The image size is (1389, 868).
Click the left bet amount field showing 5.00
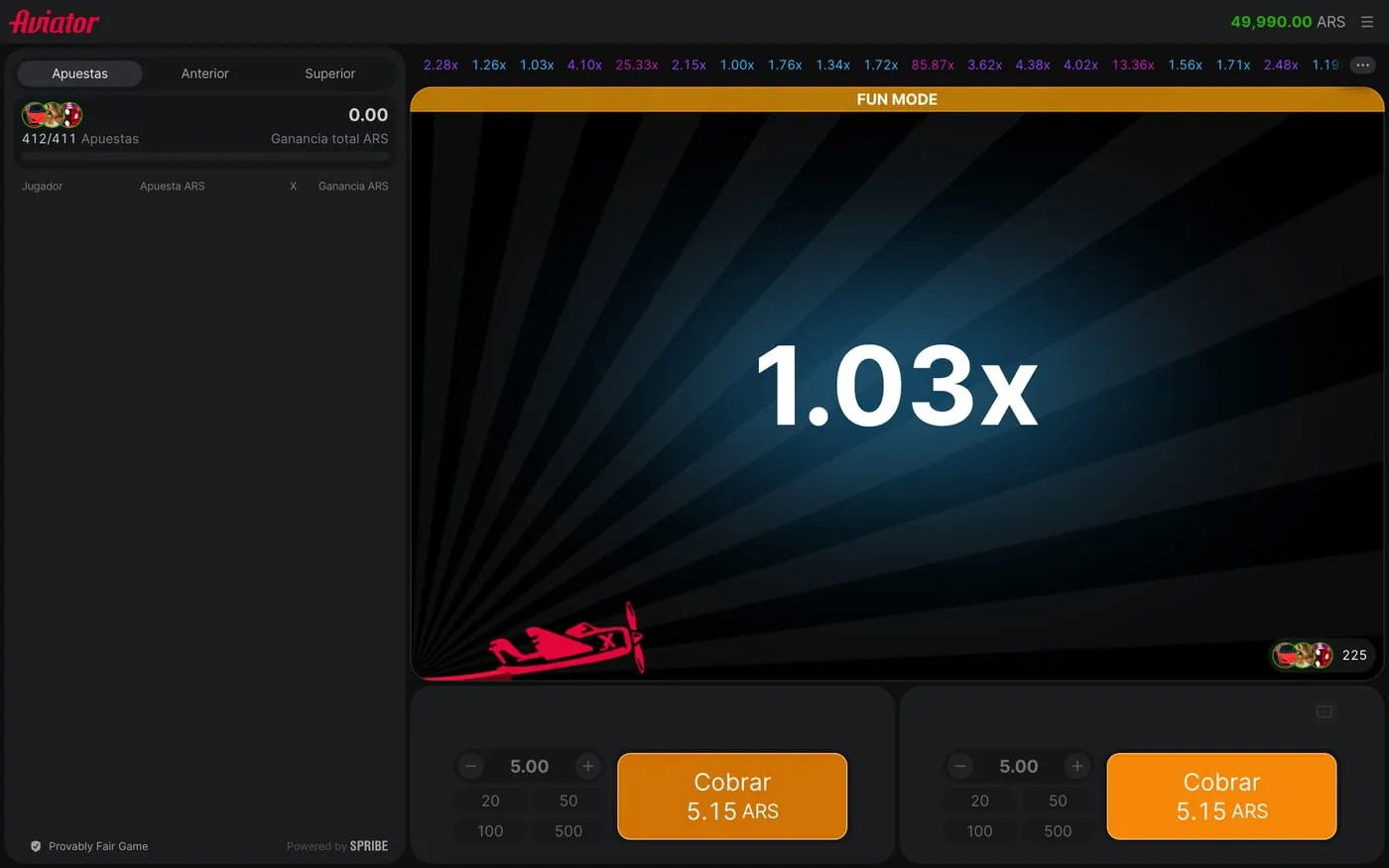pyautogui.click(x=530, y=766)
